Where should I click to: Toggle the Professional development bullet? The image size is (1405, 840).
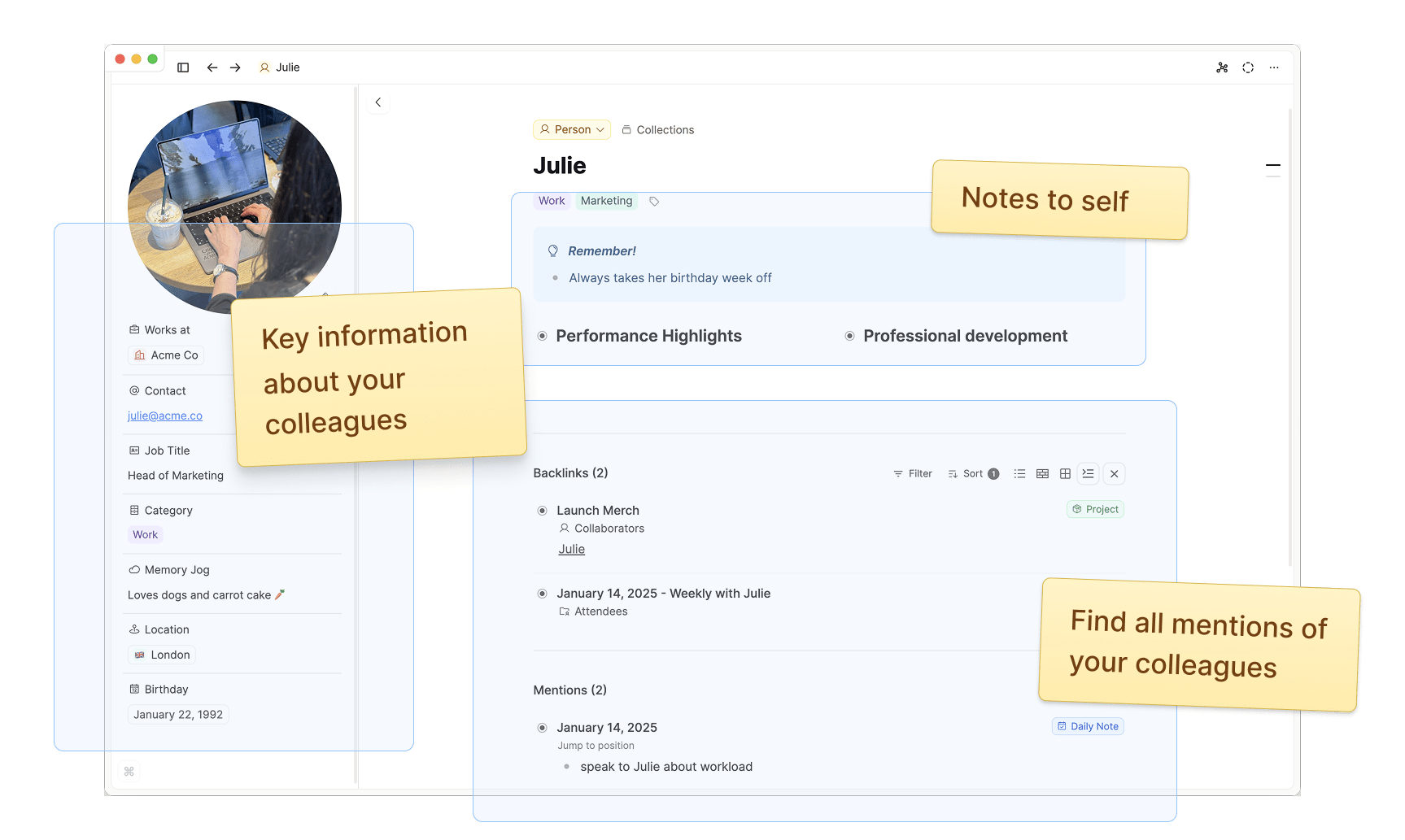849,336
